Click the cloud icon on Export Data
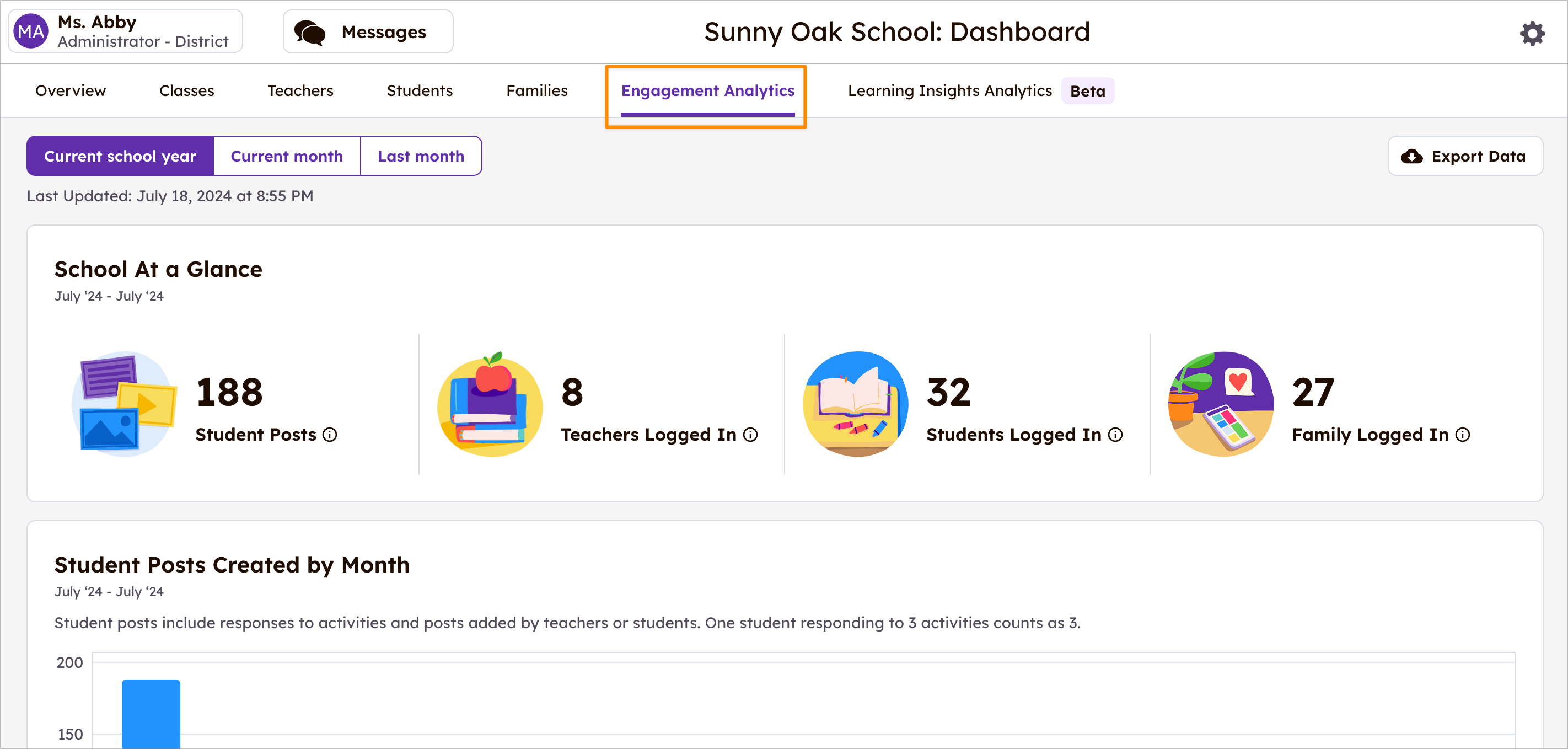 point(1413,156)
